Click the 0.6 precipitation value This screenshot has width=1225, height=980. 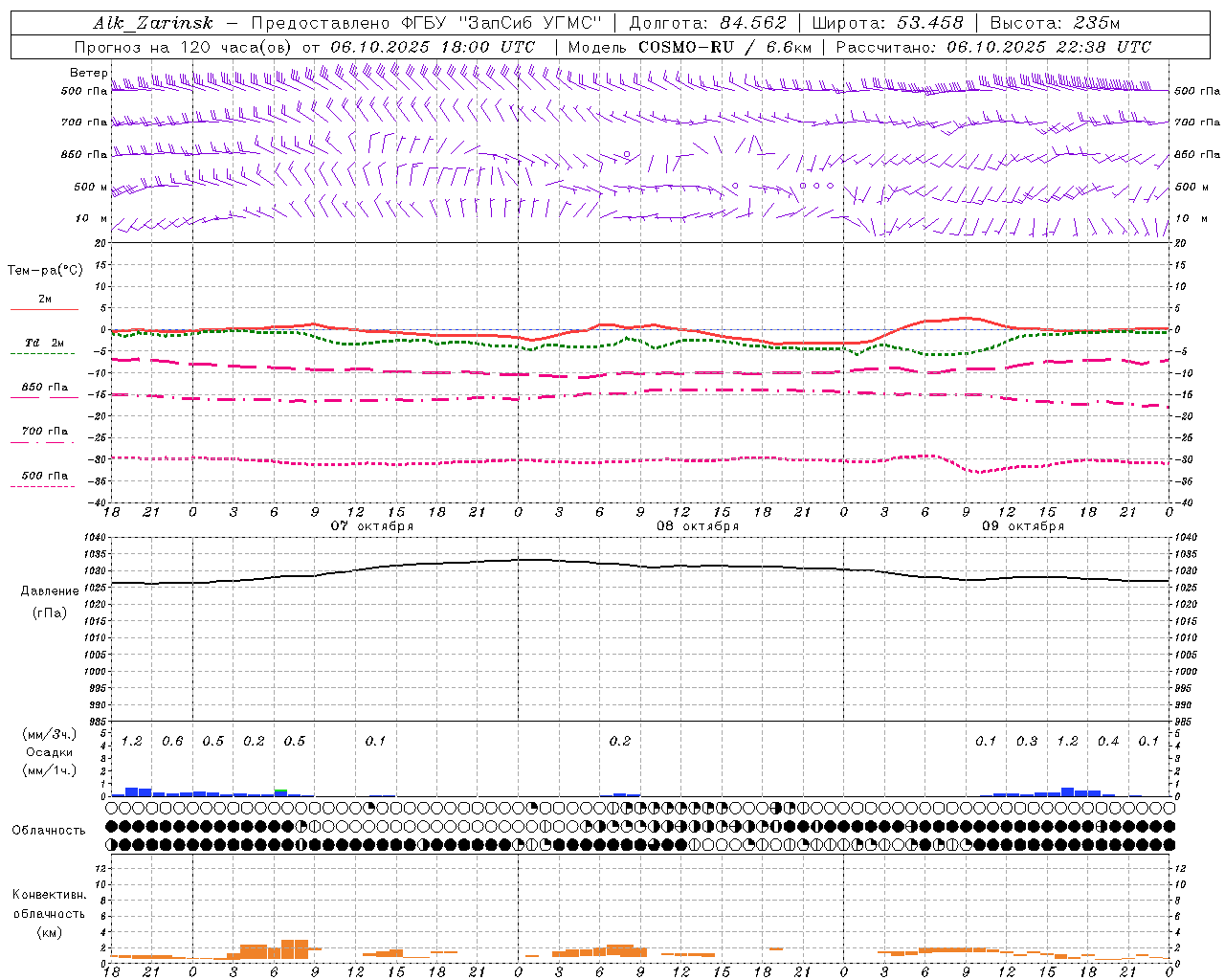pyautogui.click(x=172, y=742)
